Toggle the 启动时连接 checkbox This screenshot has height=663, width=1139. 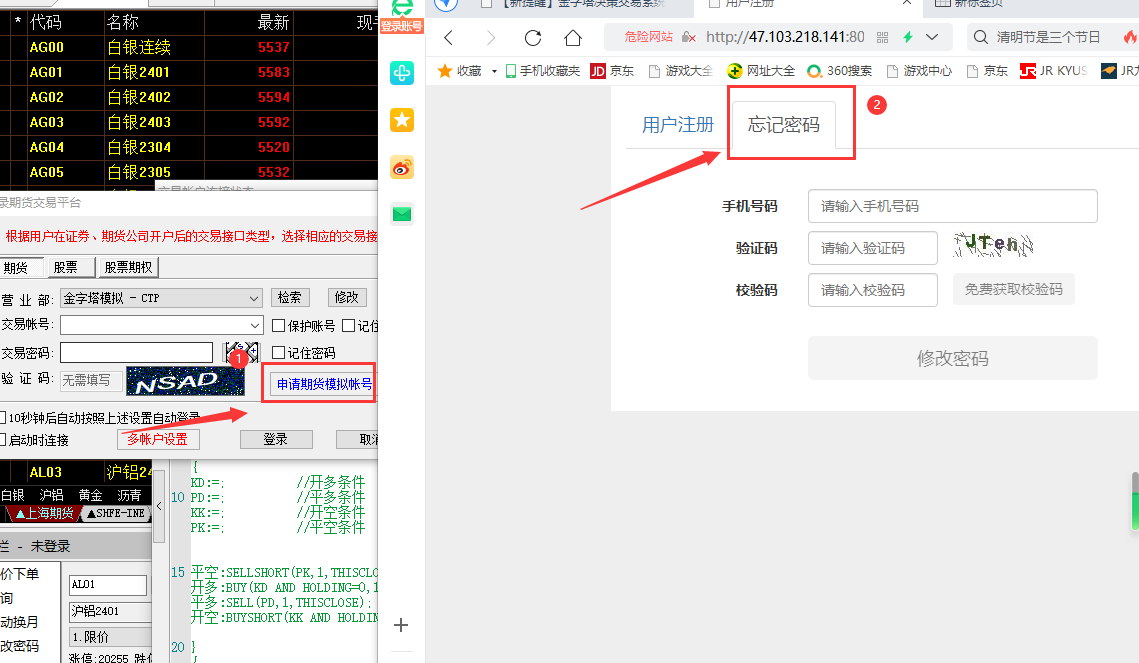pyautogui.click(x=3, y=439)
